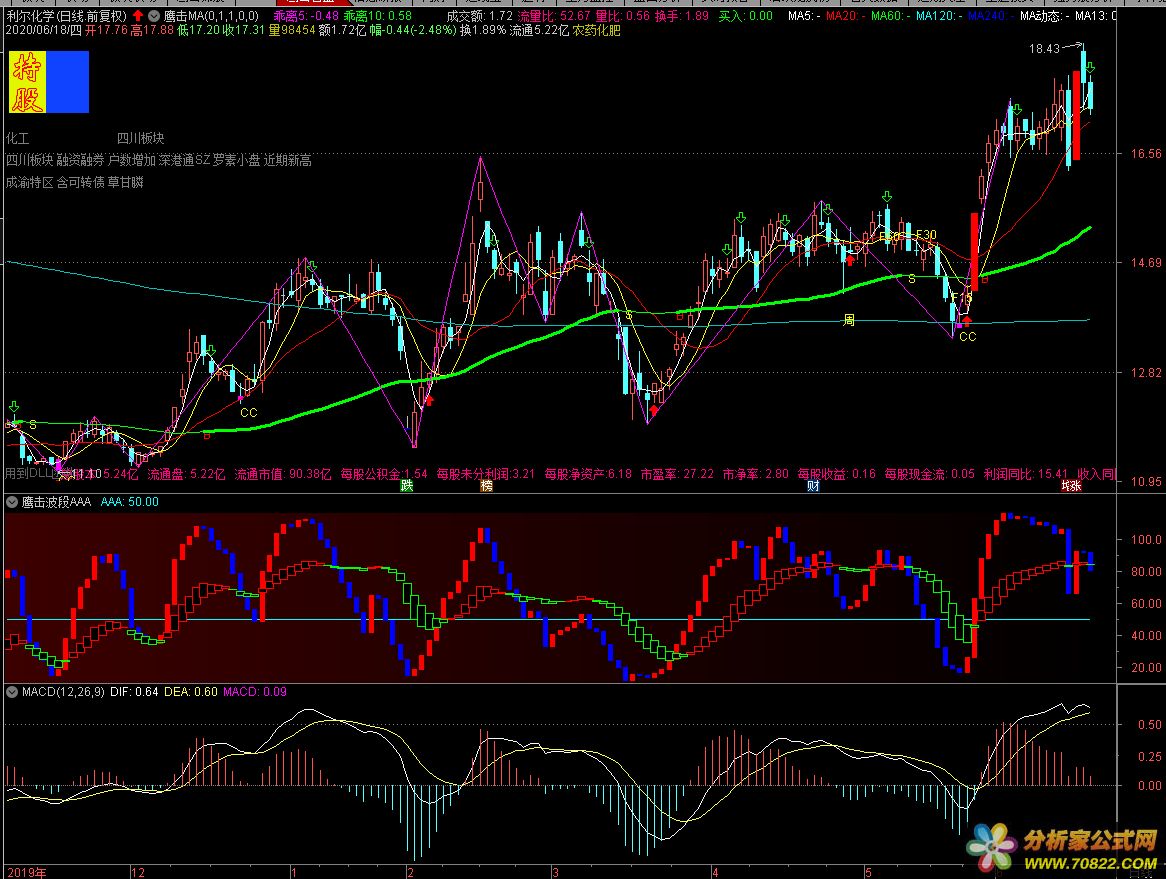Click the AAA: 50.00 indicator value
The width and height of the screenshot is (1166, 879).
click(x=129, y=502)
